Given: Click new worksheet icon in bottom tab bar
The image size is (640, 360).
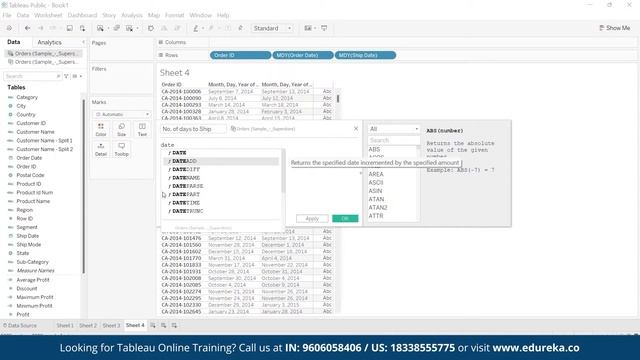Looking at the screenshot, I should [153, 325].
